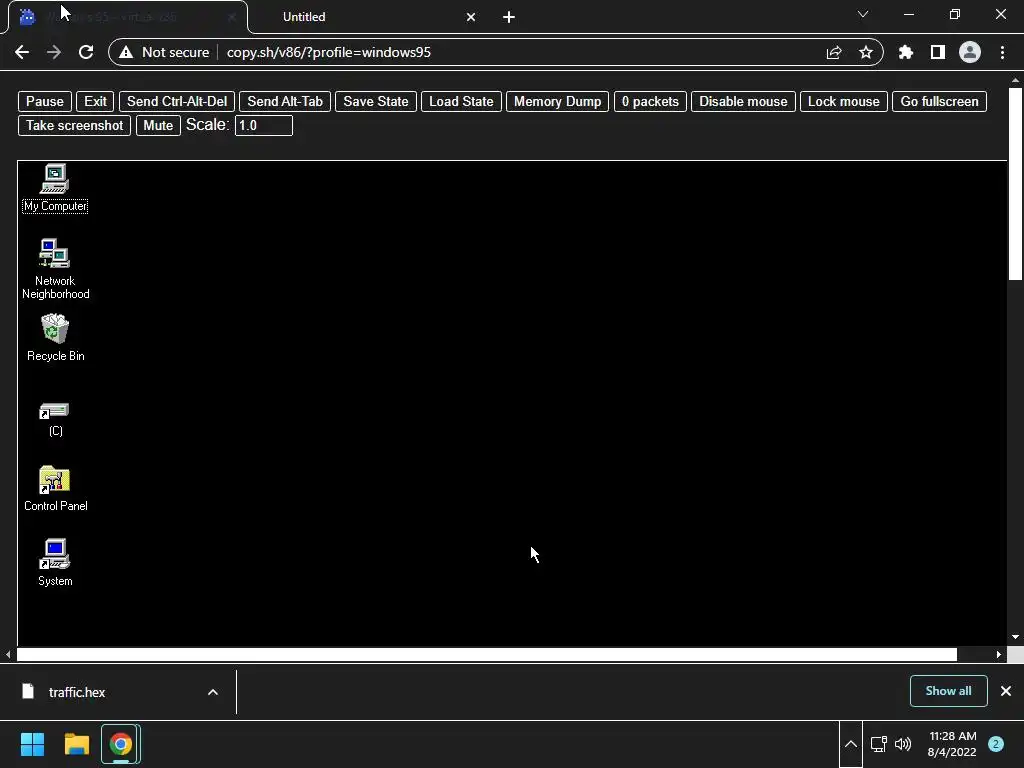Open the notification count badge
This screenshot has width=1024, height=768.
click(x=996, y=744)
